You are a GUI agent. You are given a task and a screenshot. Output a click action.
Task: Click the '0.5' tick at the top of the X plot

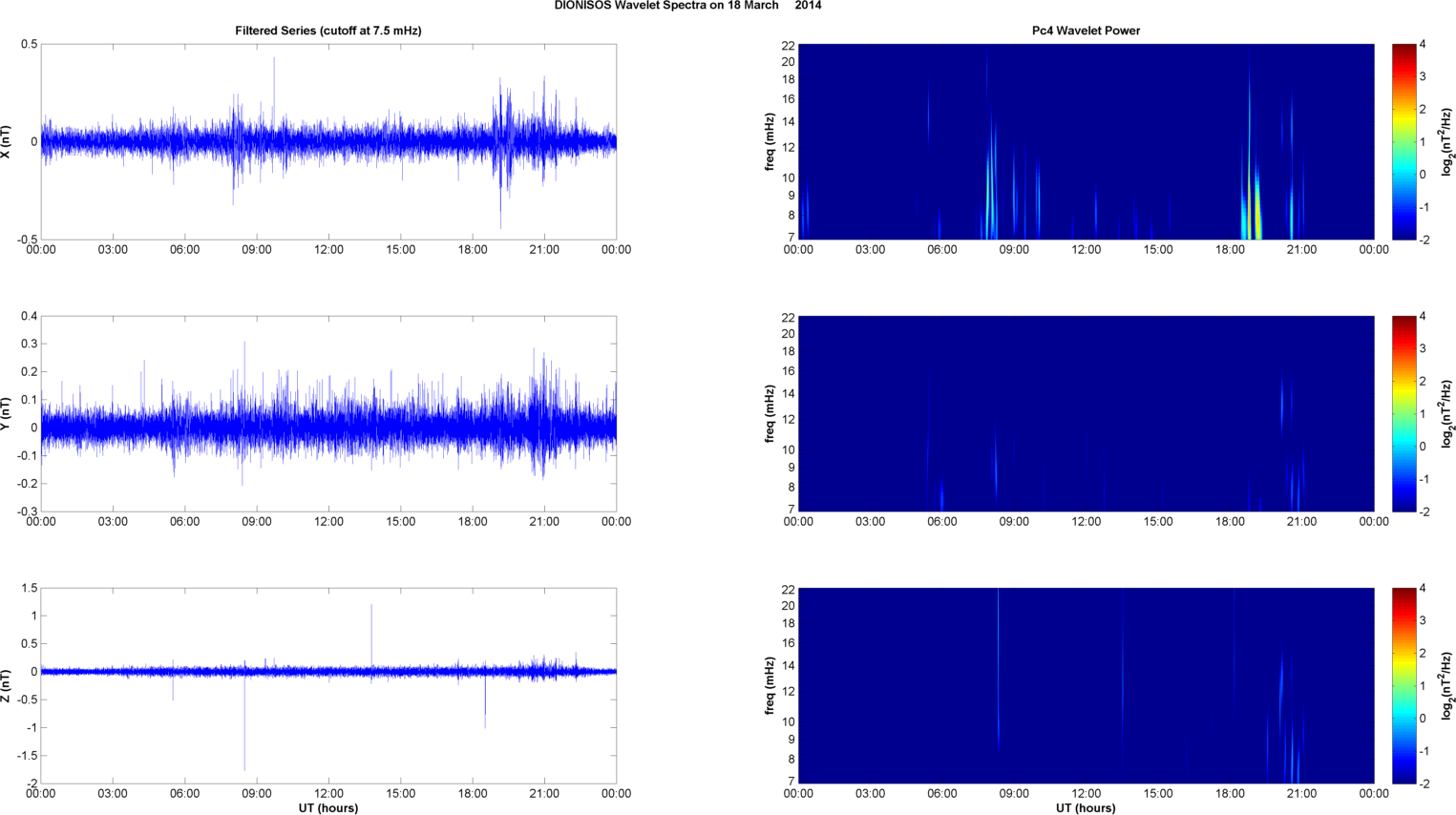(29, 45)
